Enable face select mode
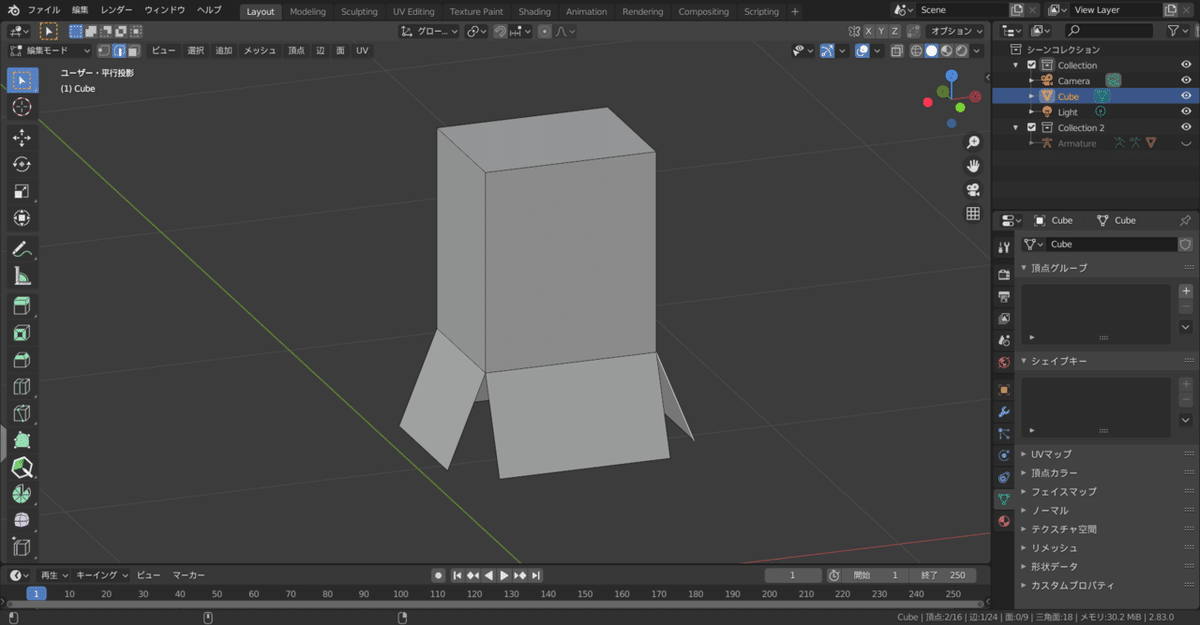Viewport: 1200px width, 625px height. click(x=133, y=50)
